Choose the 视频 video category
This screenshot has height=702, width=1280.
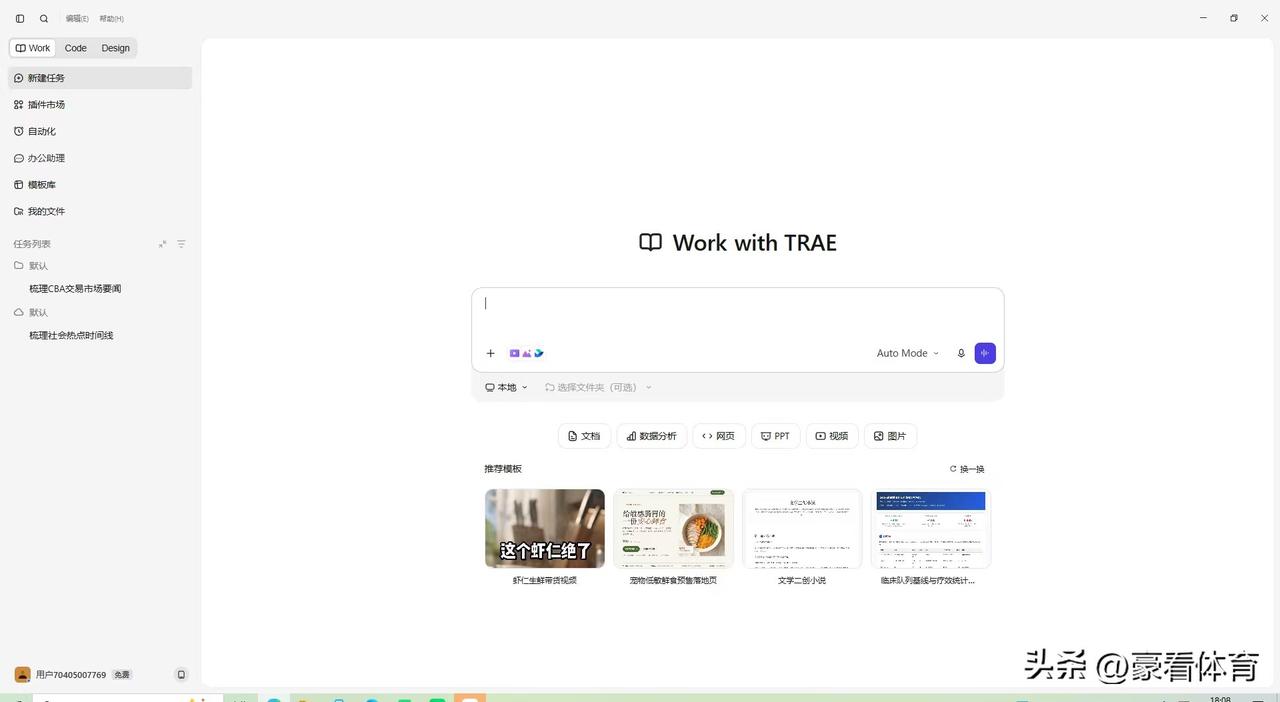pyautogui.click(x=832, y=436)
